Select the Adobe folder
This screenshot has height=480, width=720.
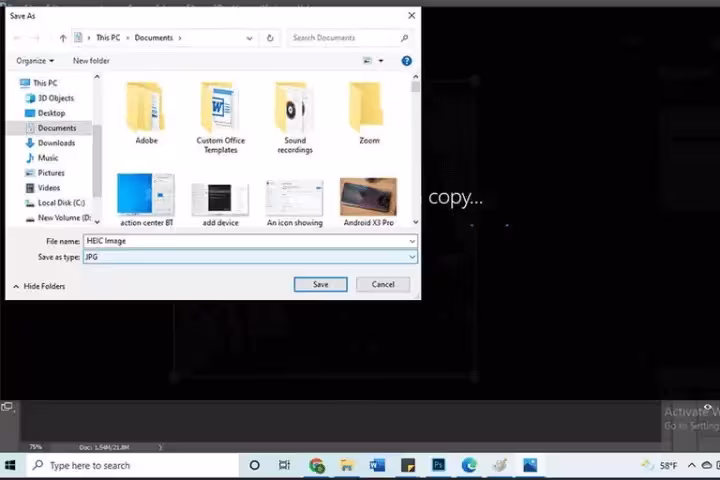click(146, 113)
